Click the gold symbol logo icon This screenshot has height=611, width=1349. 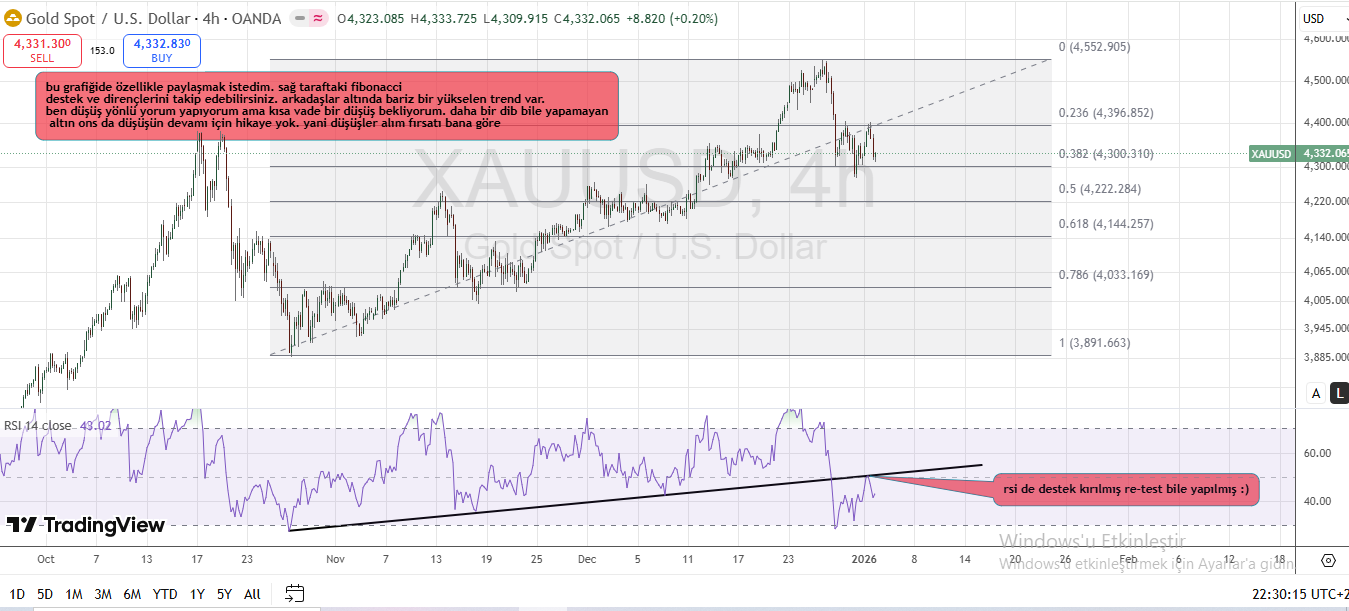click(13, 19)
